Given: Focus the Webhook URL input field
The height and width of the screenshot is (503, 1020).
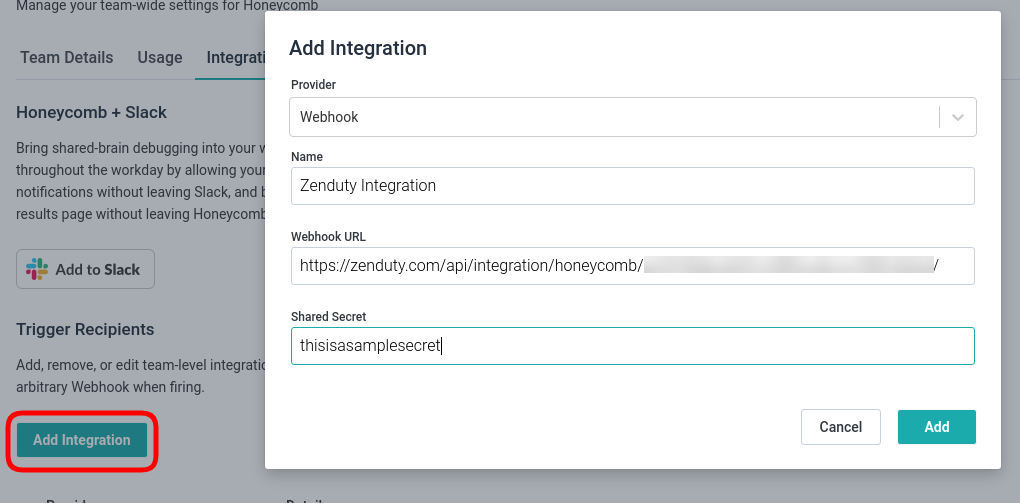Looking at the screenshot, I should click(632, 265).
